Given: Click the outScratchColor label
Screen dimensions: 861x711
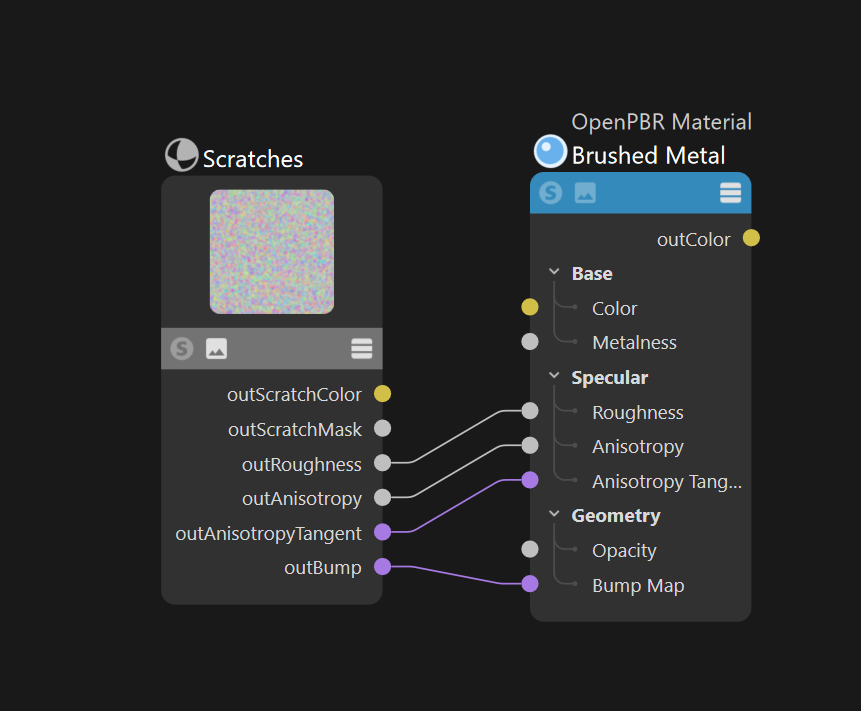Looking at the screenshot, I should 294,395.
